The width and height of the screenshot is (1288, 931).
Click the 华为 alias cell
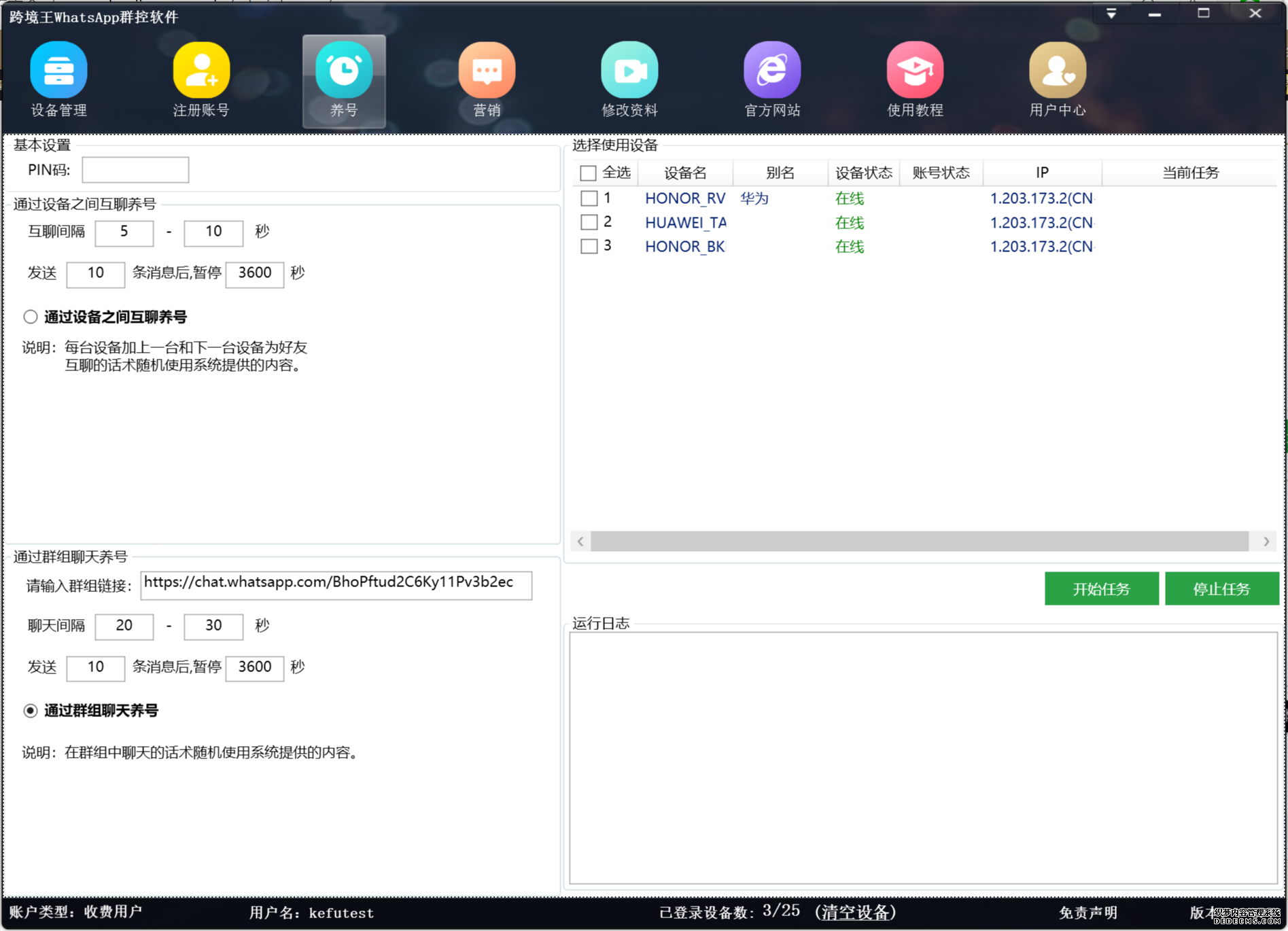[x=754, y=198]
